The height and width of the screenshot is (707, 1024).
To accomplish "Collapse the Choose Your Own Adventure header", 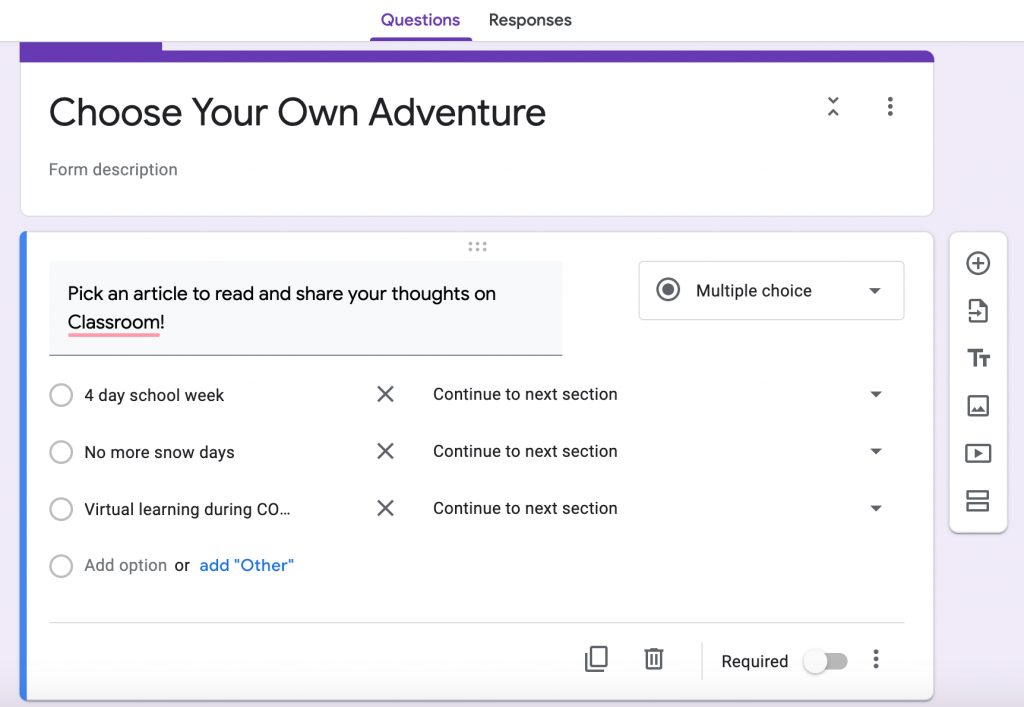I will [x=833, y=106].
